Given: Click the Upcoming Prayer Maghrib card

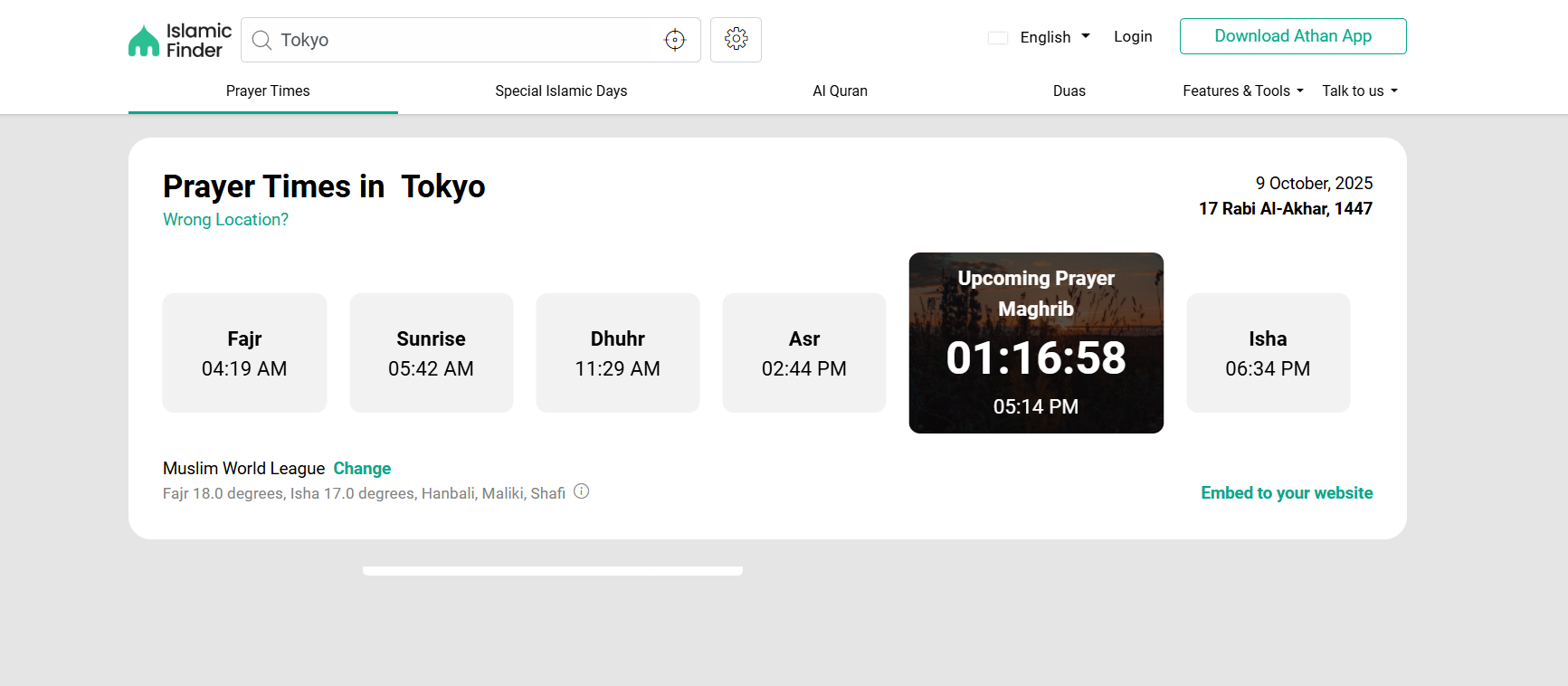Looking at the screenshot, I should tap(1036, 343).
